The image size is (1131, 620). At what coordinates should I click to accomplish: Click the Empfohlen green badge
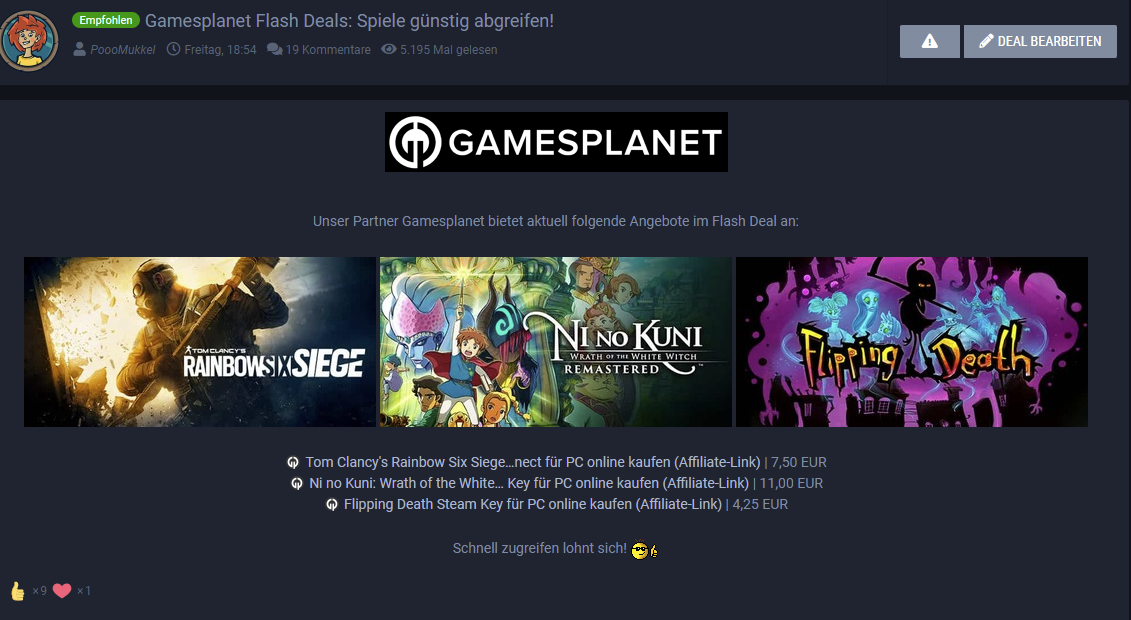[105, 20]
